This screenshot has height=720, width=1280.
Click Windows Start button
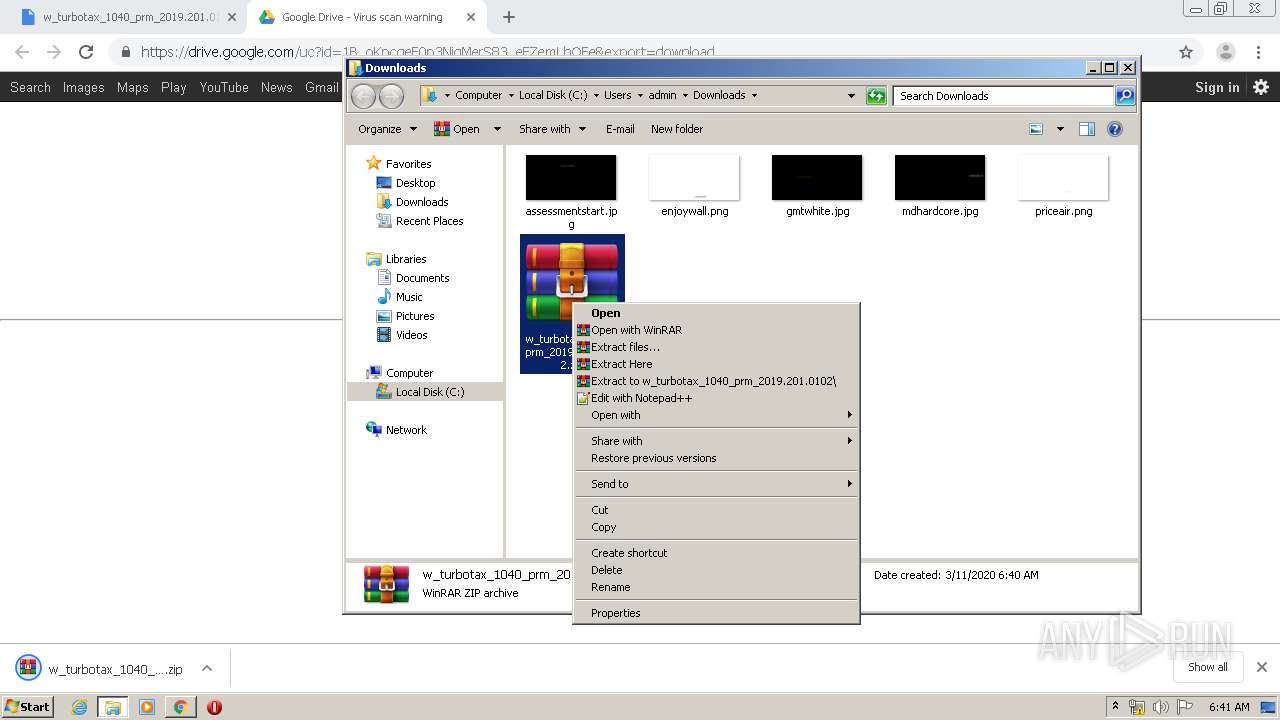pyautogui.click(x=27, y=706)
